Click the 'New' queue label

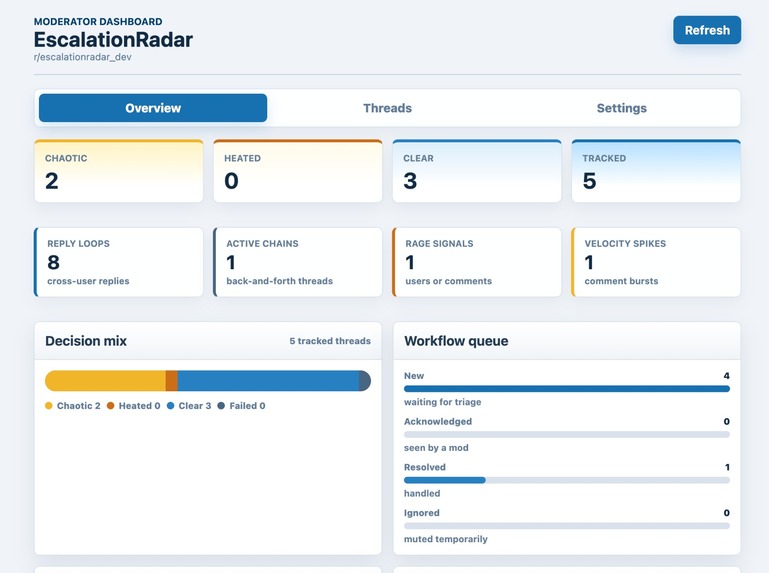414,376
